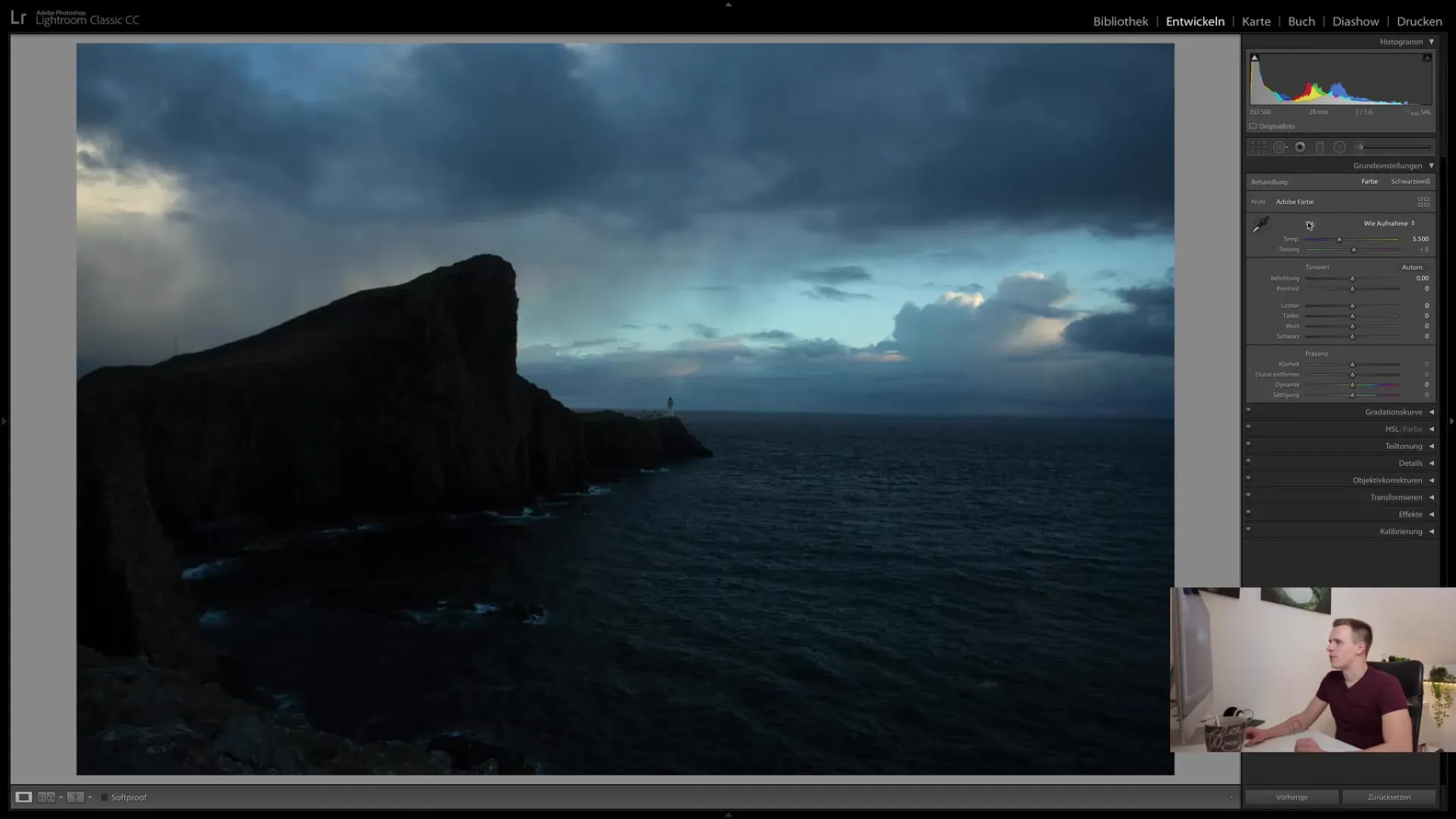Open the Bibliothek module
The image size is (1456, 819).
(x=1120, y=21)
